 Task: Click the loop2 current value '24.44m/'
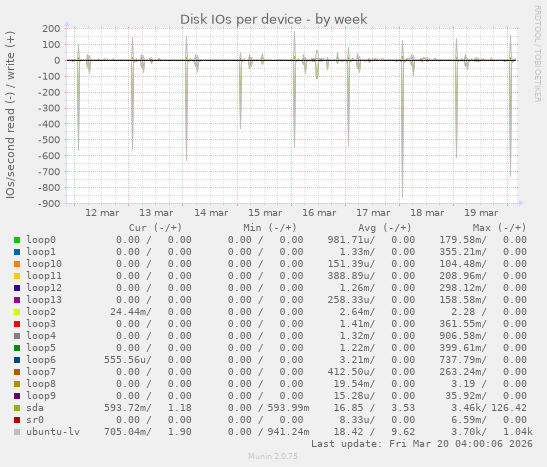coord(131,312)
